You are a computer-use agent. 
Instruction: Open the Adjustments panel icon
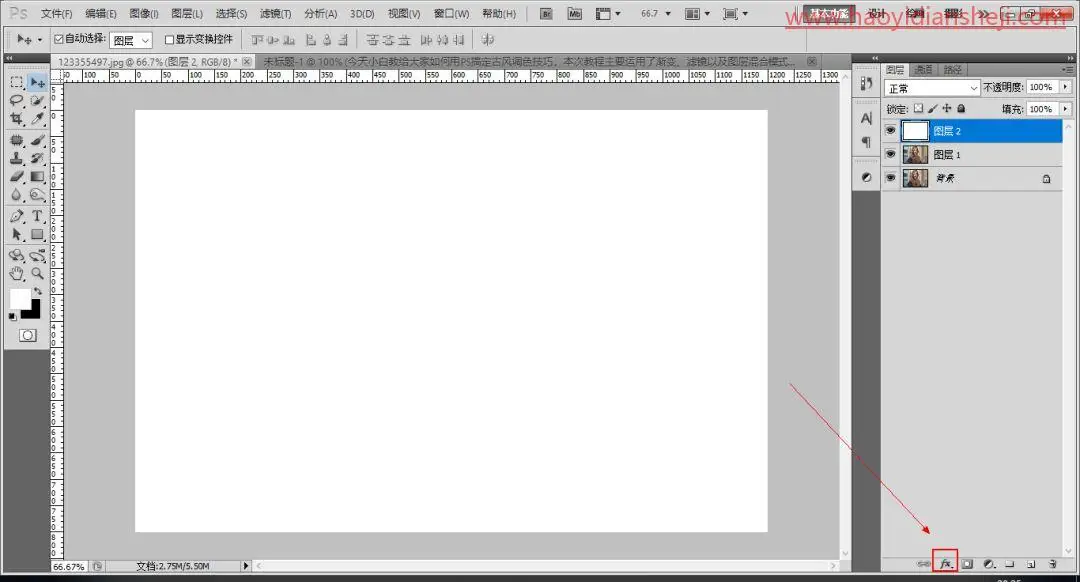866,177
